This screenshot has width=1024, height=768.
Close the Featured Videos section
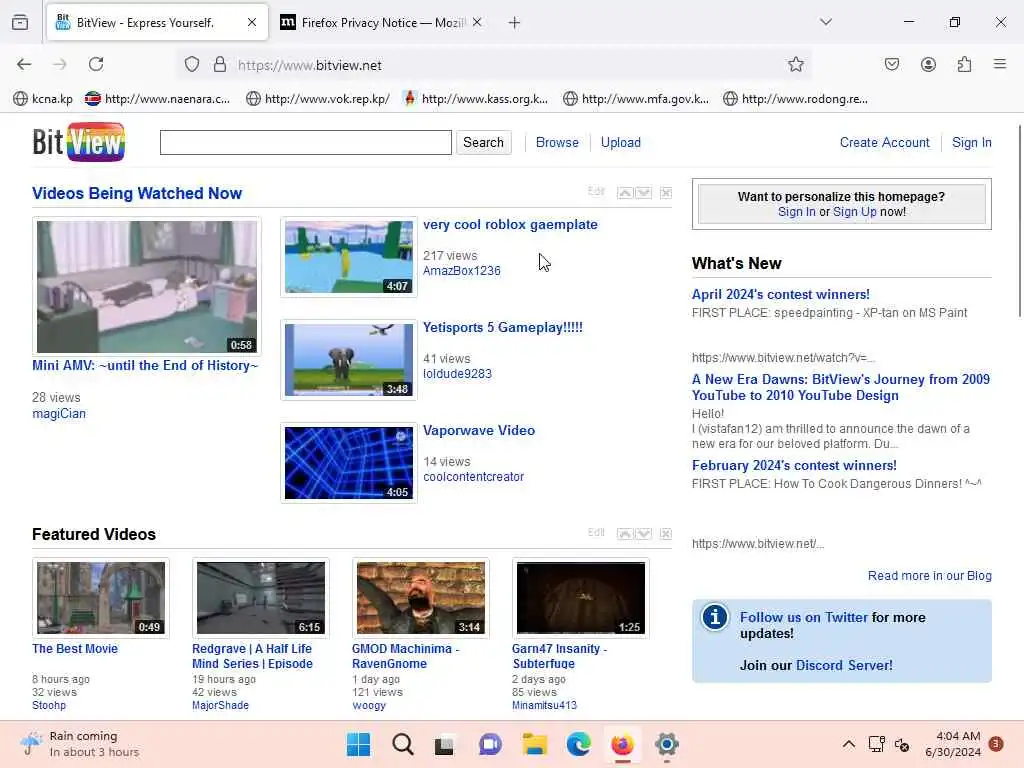(x=665, y=534)
